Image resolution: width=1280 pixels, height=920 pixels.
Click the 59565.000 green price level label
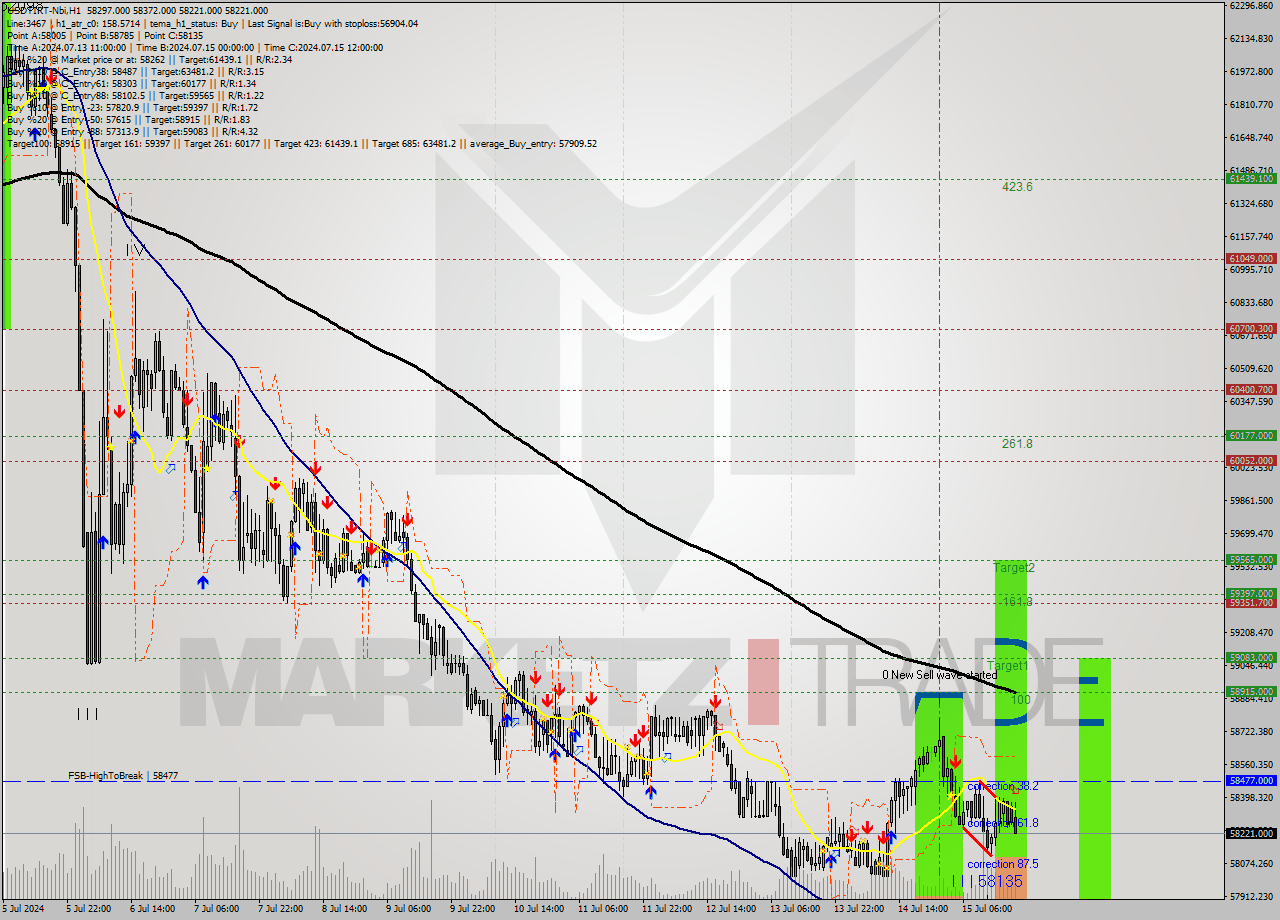coord(1250,560)
